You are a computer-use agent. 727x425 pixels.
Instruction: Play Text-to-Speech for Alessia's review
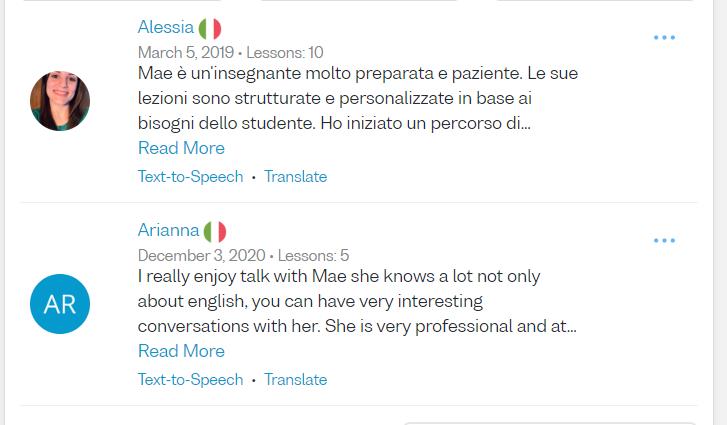(x=190, y=177)
